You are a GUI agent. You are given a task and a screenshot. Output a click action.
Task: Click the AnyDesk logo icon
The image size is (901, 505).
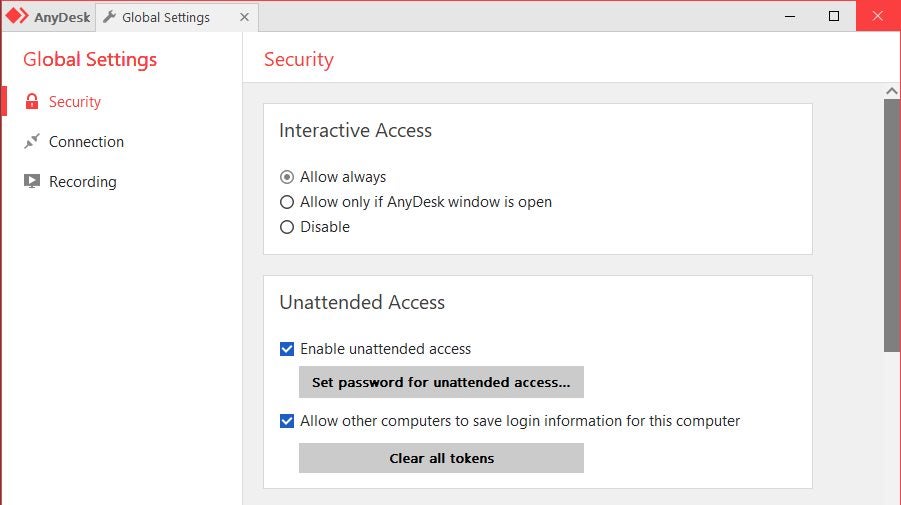click(18, 16)
